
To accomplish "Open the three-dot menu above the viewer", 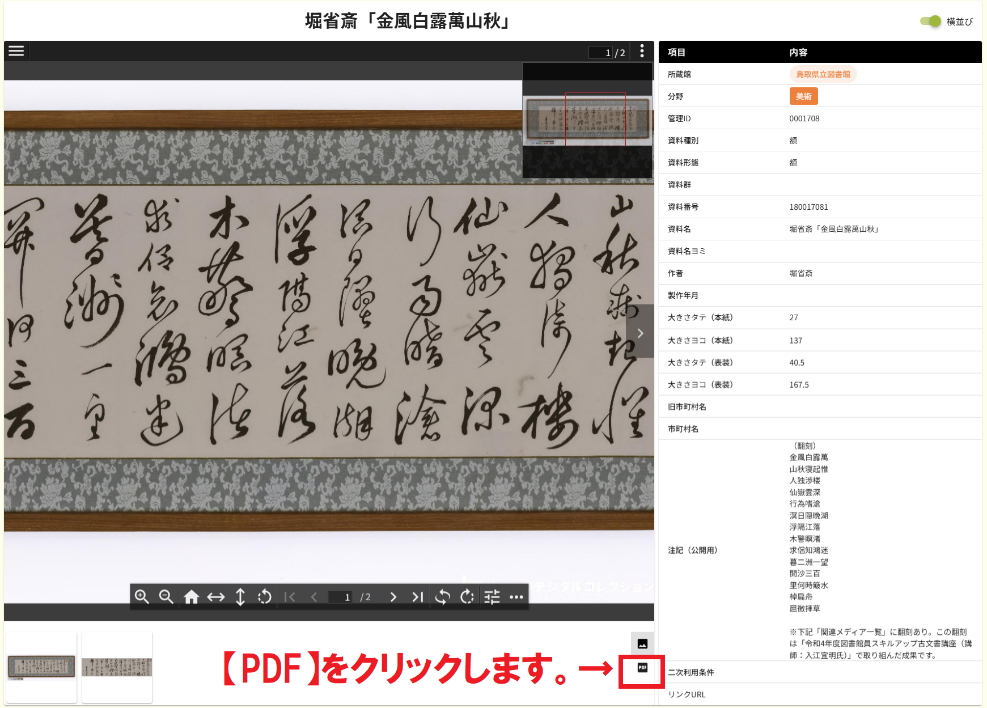I will pyautogui.click(x=641, y=51).
